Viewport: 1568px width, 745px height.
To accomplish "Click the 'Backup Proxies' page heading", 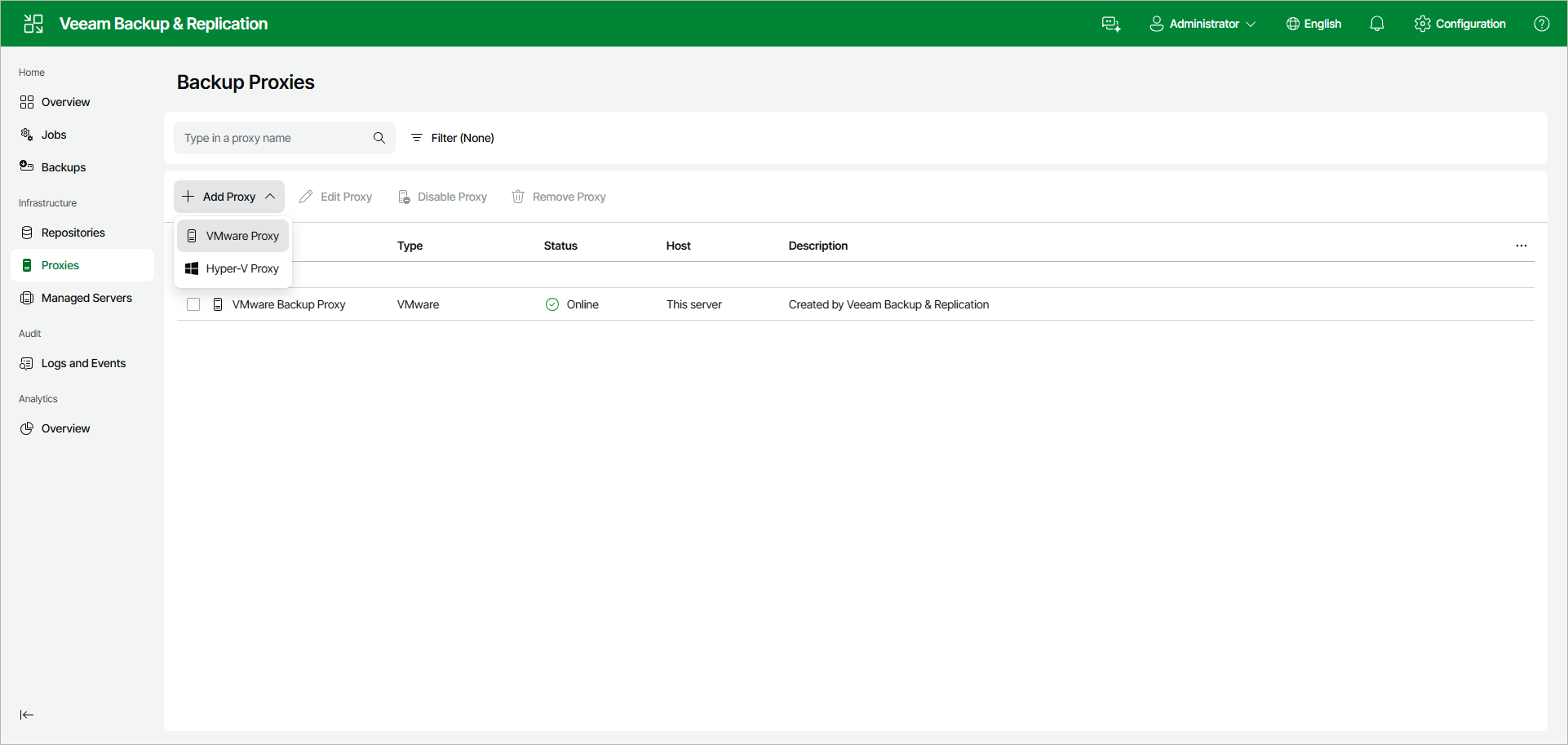I will pos(246,82).
